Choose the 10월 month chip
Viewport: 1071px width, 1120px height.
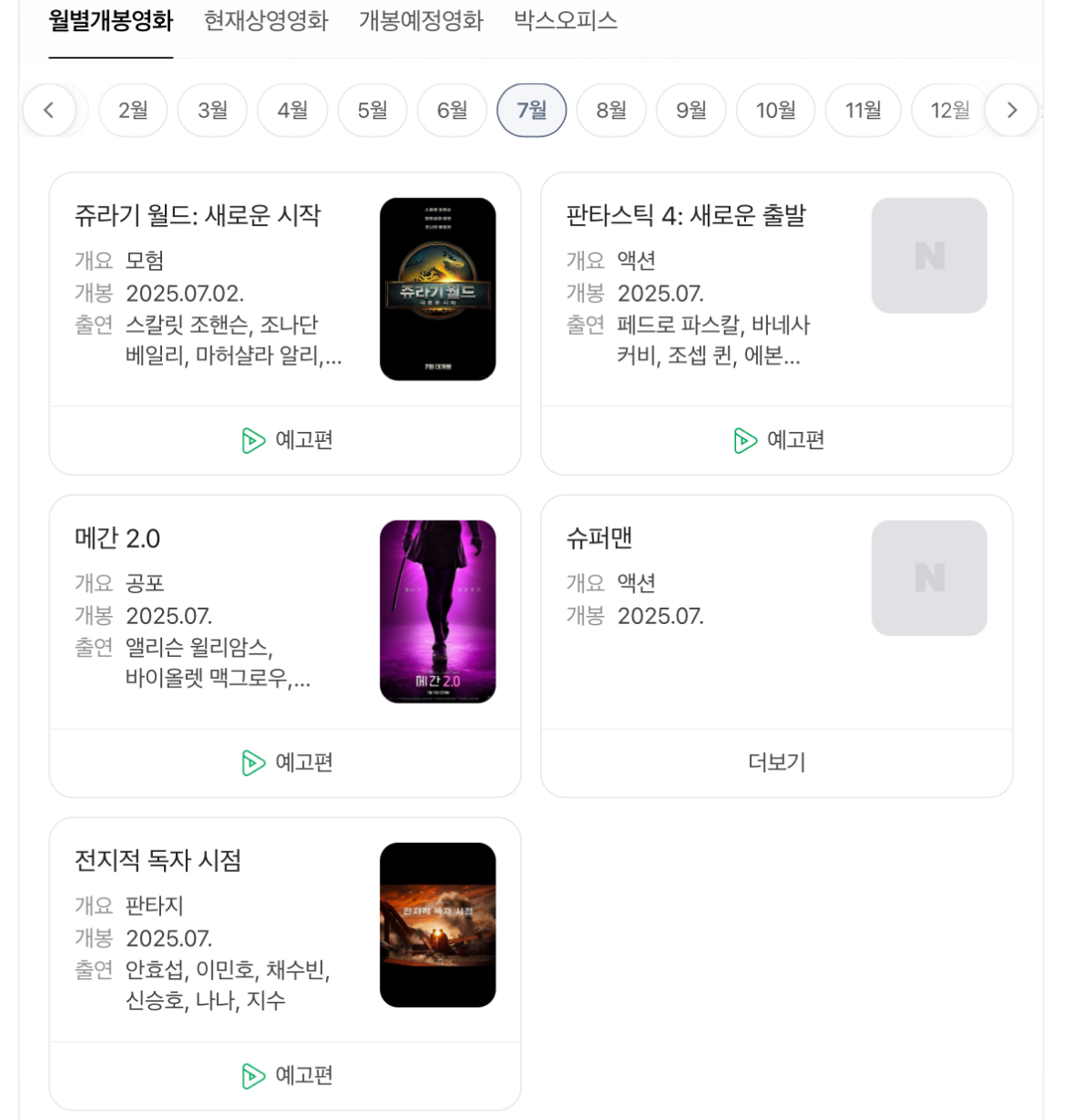click(x=775, y=111)
